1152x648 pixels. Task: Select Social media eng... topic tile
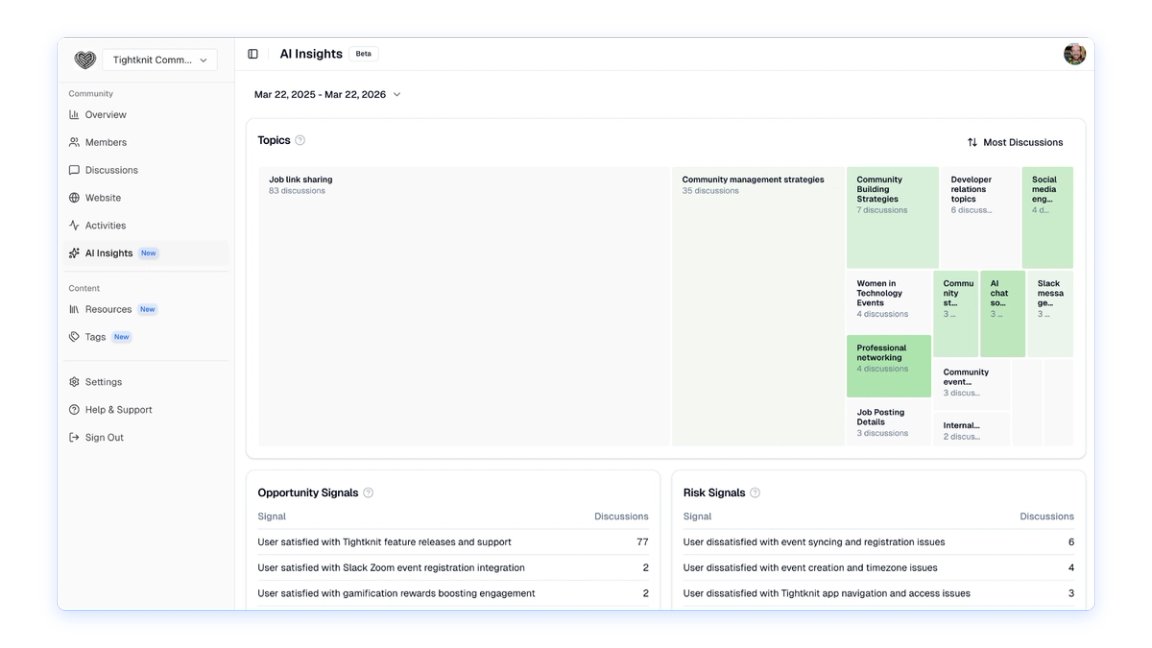(x=1047, y=217)
